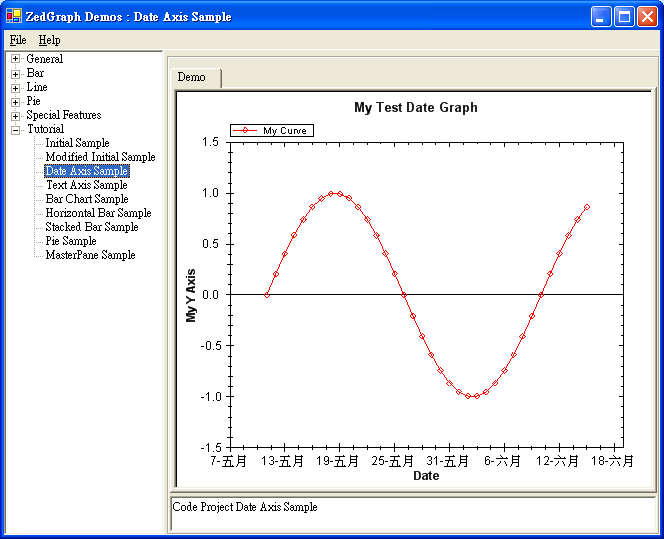Click the 0.0 y-axis value
664x539 pixels.
click(210, 295)
